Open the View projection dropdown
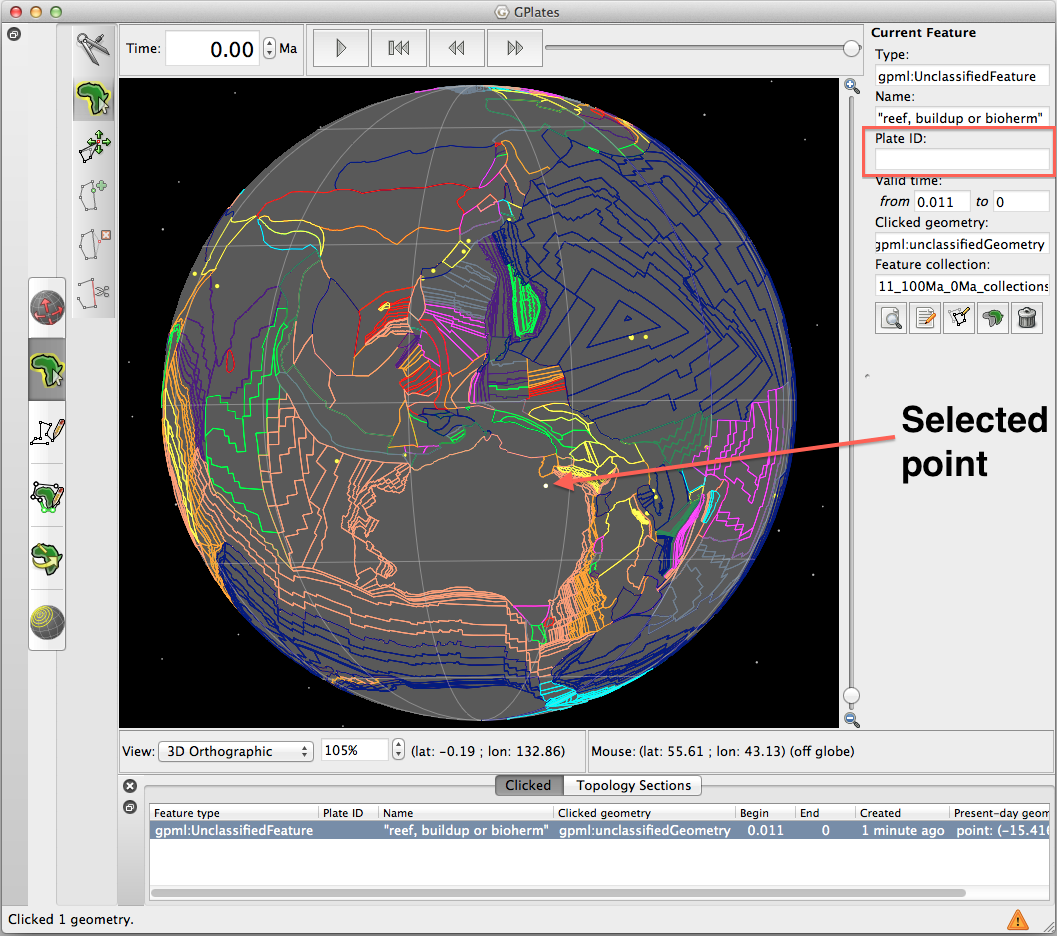 (235, 751)
